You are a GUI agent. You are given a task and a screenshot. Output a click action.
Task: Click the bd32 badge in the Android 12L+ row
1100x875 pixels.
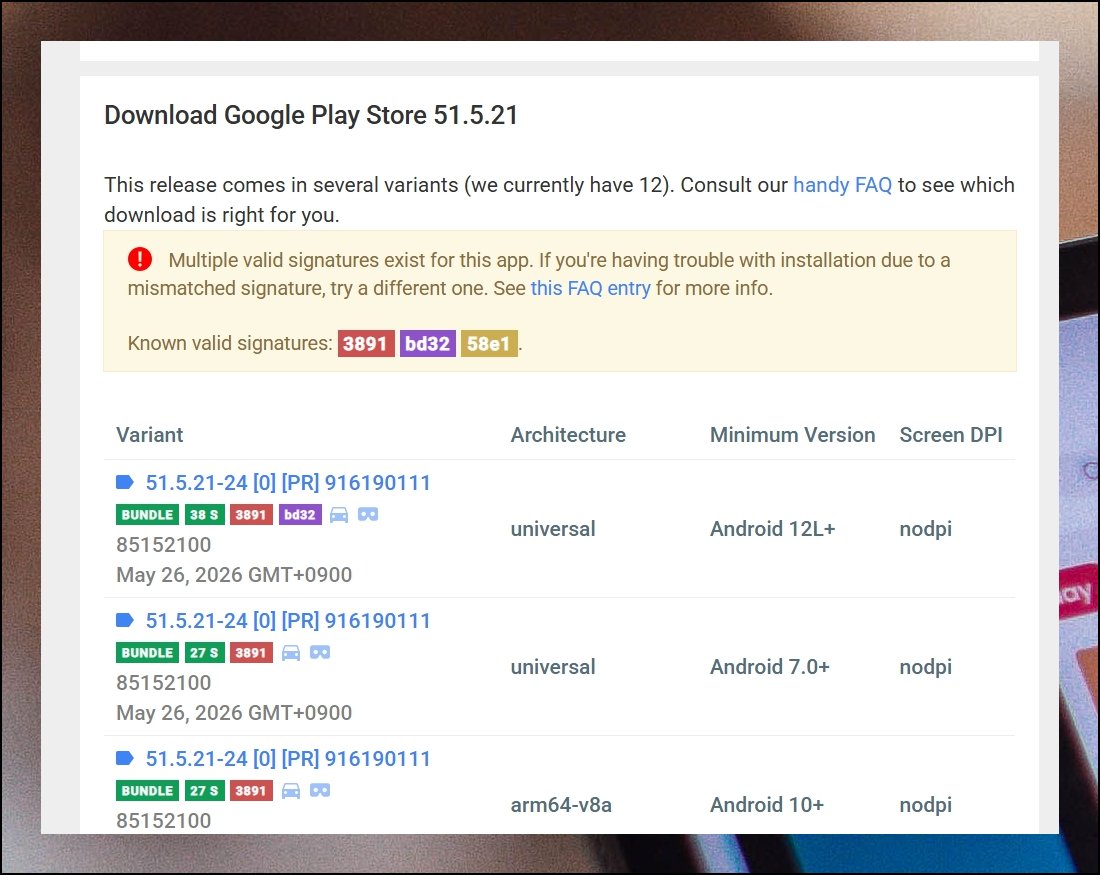point(300,515)
